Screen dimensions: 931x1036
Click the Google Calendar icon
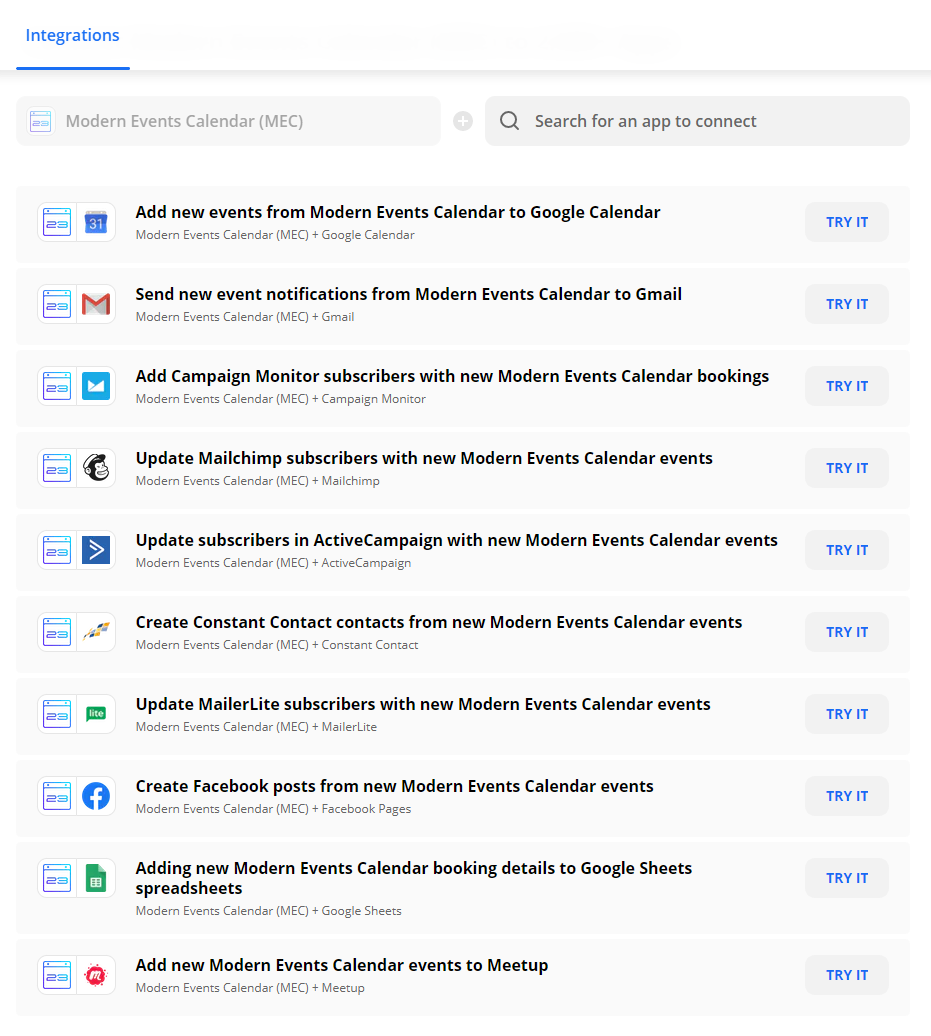click(96, 222)
